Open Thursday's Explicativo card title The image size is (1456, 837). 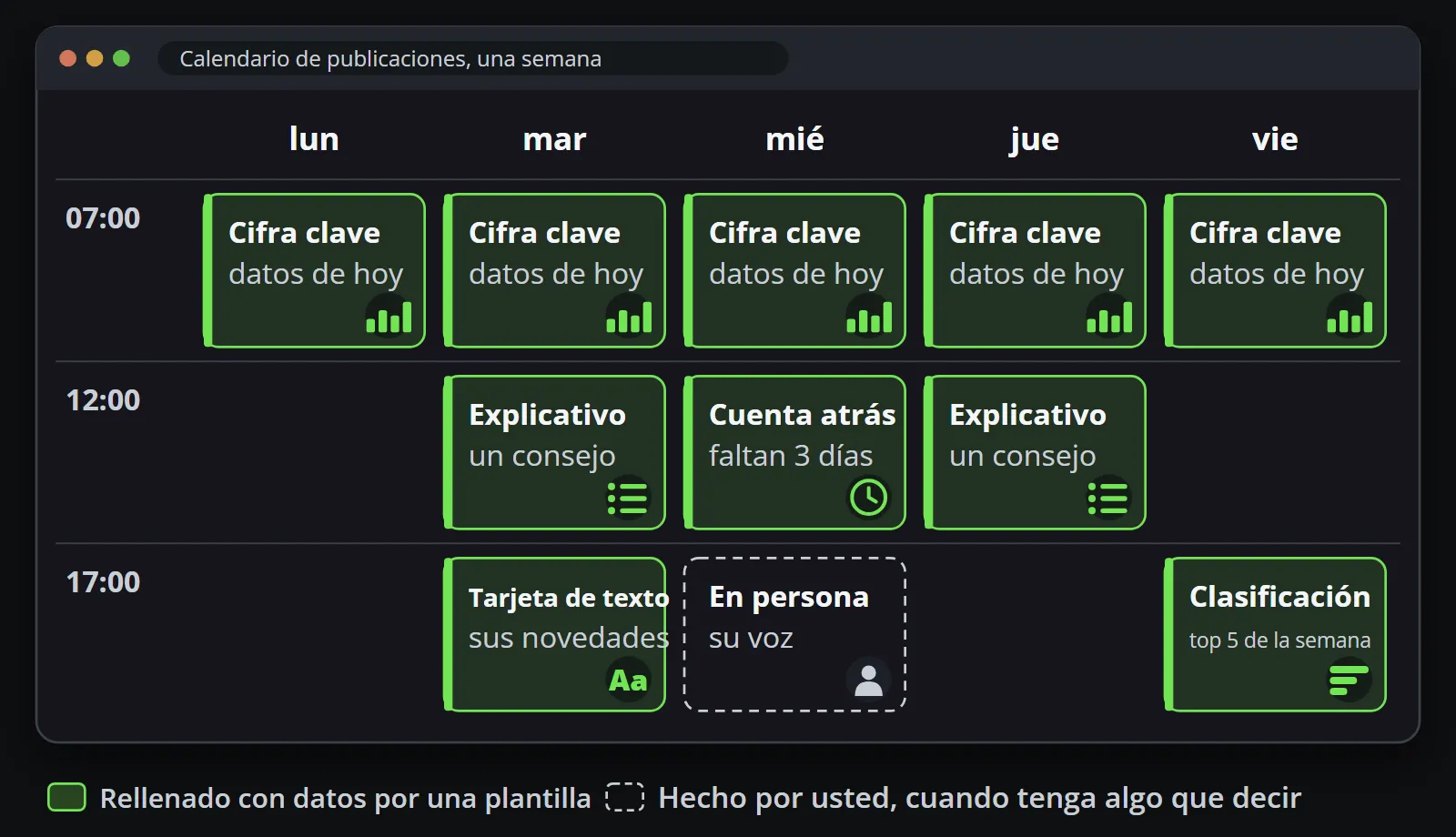click(x=1027, y=416)
